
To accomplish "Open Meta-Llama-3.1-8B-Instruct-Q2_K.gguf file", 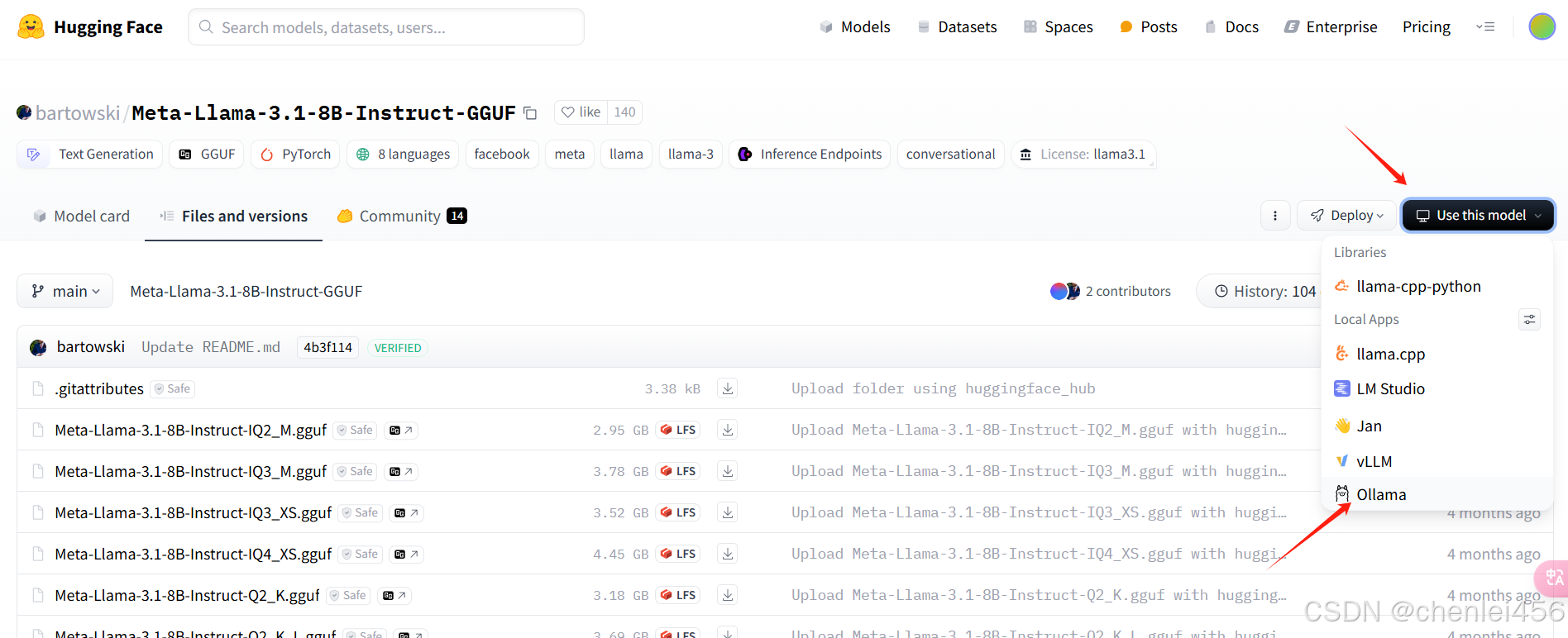I will tap(188, 595).
